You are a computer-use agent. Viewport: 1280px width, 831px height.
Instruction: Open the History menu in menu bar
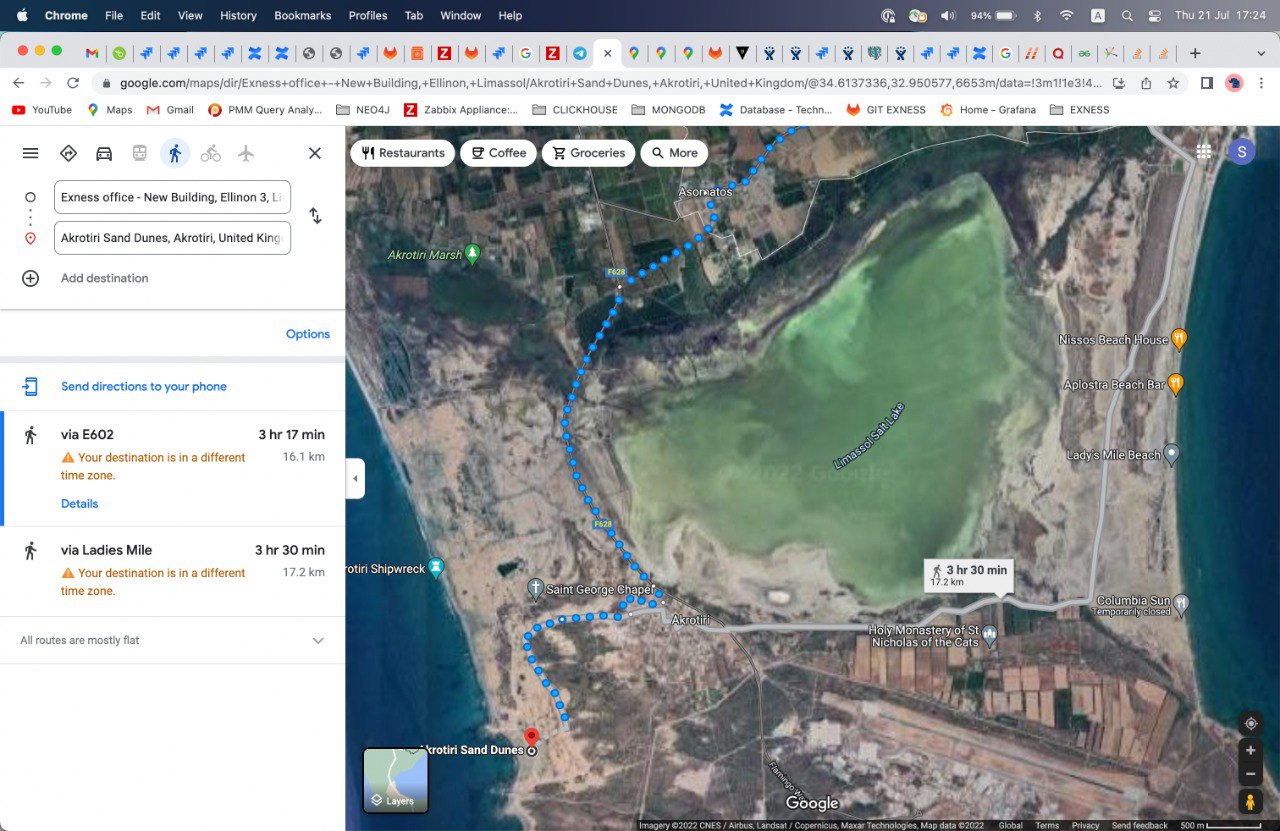point(238,16)
